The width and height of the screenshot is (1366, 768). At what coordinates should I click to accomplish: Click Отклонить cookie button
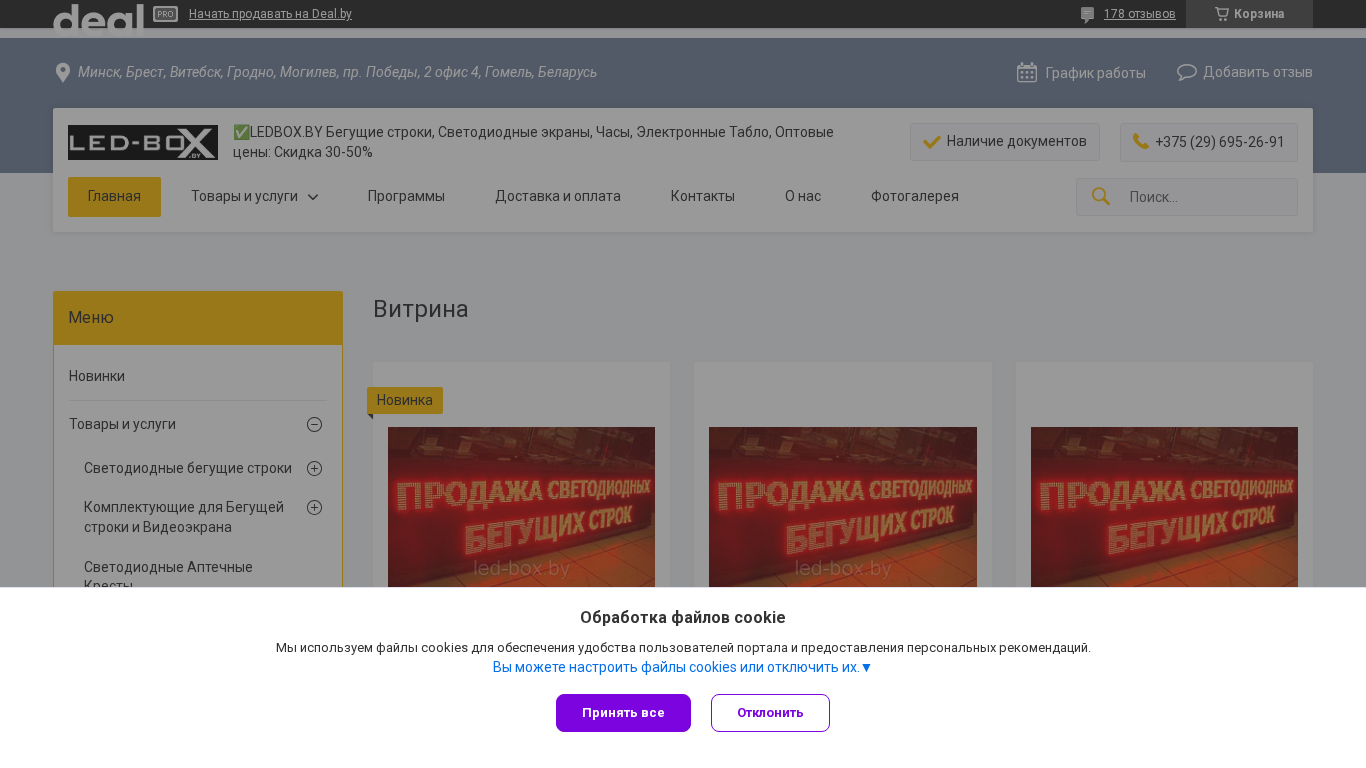pyautogui.click(x=770, y=713)
